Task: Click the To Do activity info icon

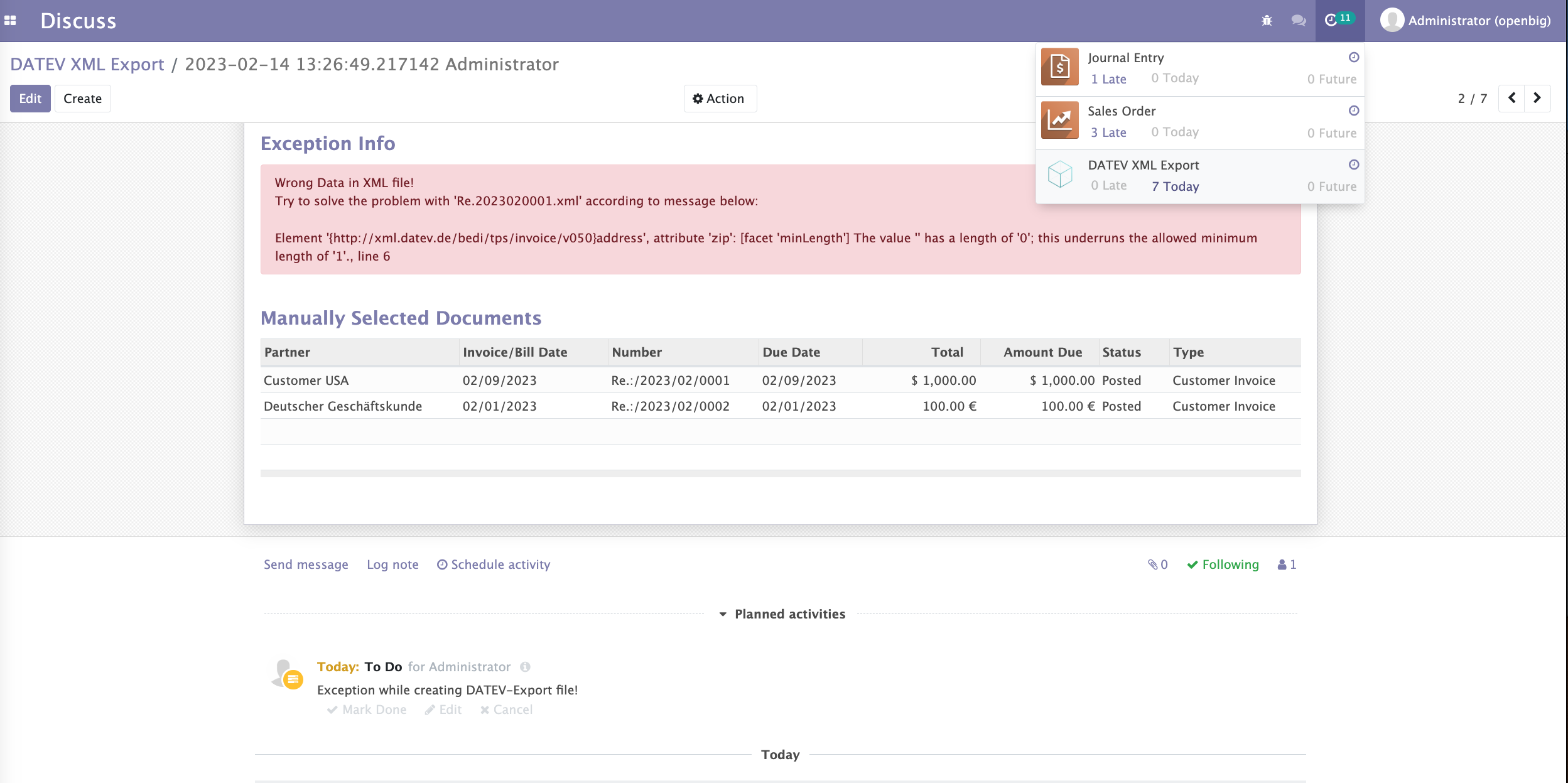Action: click(x=525, y=667)
